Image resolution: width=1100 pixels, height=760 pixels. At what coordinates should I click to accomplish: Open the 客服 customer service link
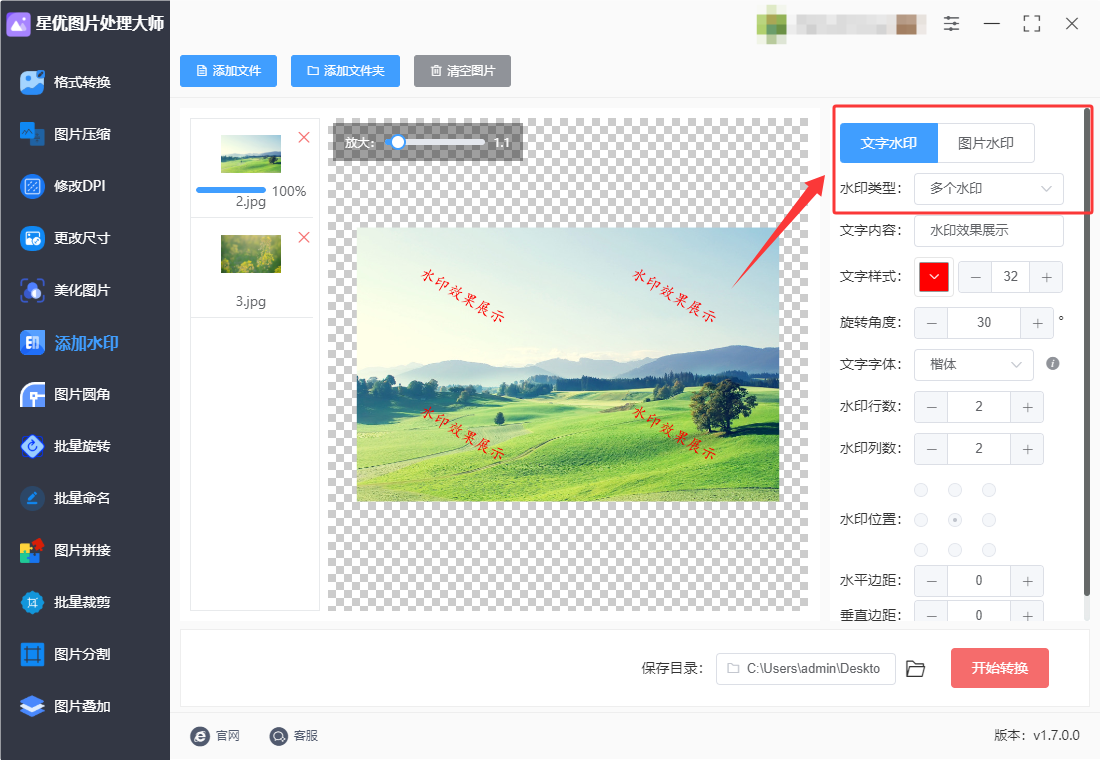pyautogui.click(x=294, y=735)
